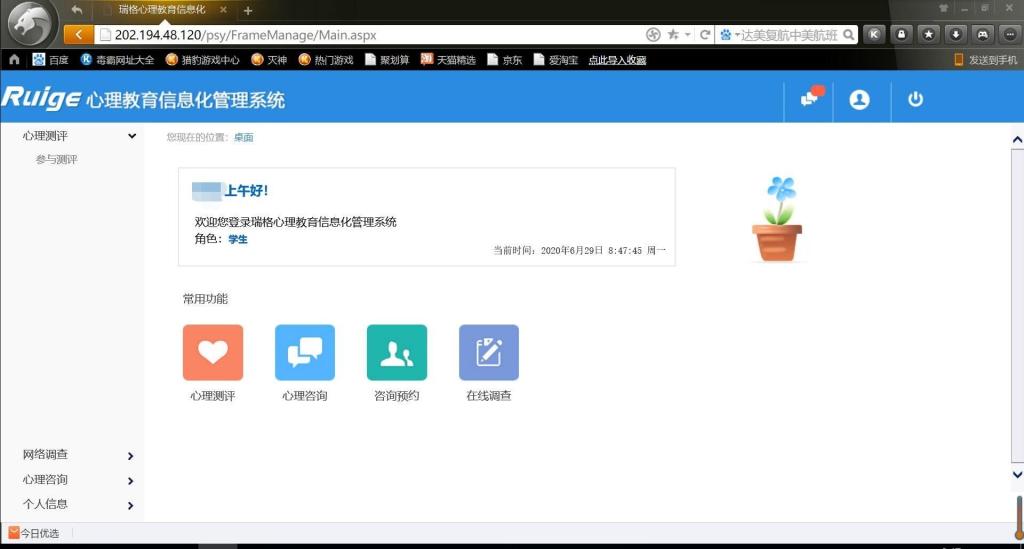1024x549 pixels.
Task: Open a new browser tab
Action: click(248, 10)
